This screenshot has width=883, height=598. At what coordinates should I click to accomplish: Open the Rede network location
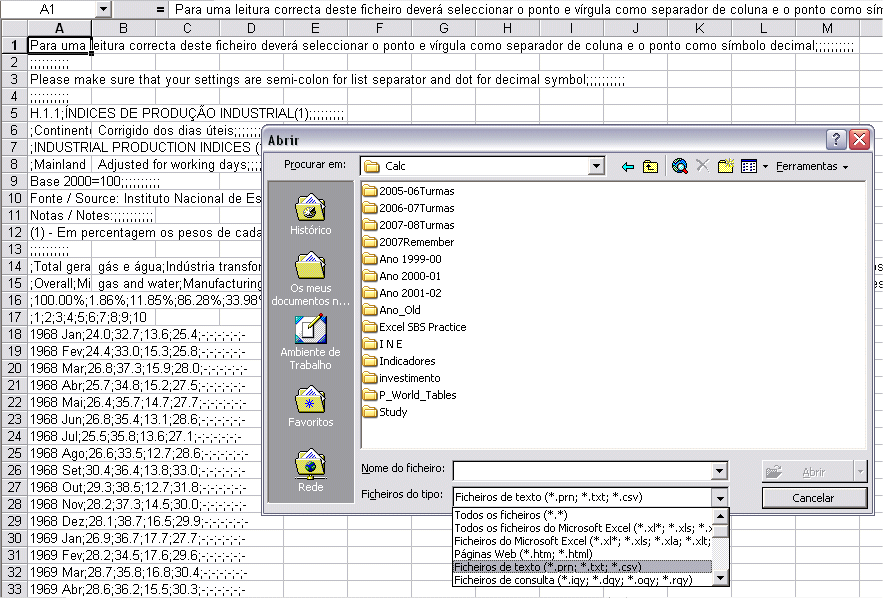pos(310,471)
